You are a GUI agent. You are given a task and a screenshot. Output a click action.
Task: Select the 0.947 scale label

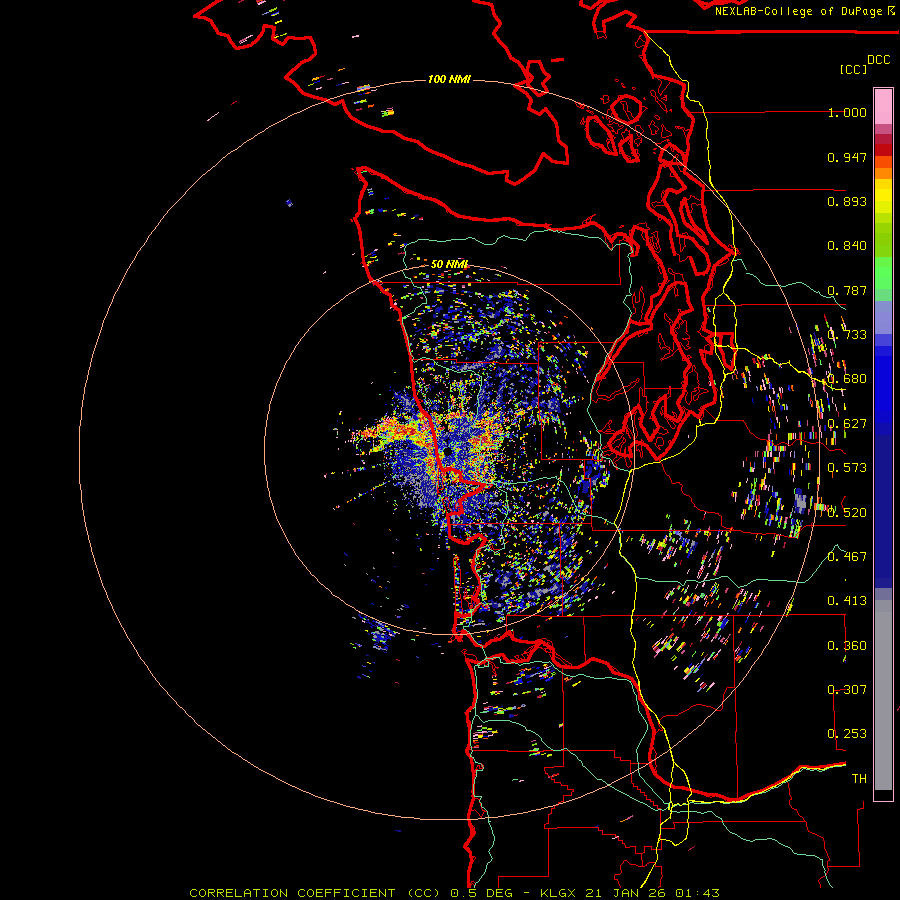[x=847, y=157]
